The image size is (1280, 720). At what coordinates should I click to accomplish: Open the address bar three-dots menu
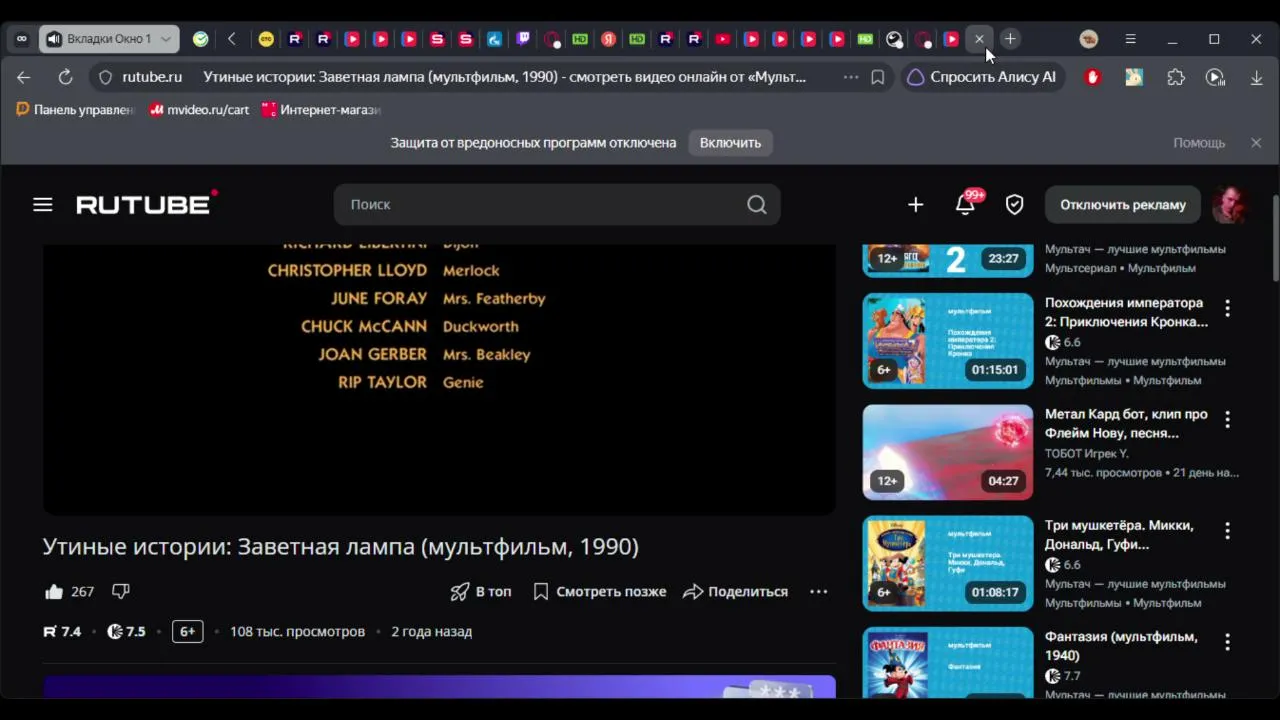(851, 77)
